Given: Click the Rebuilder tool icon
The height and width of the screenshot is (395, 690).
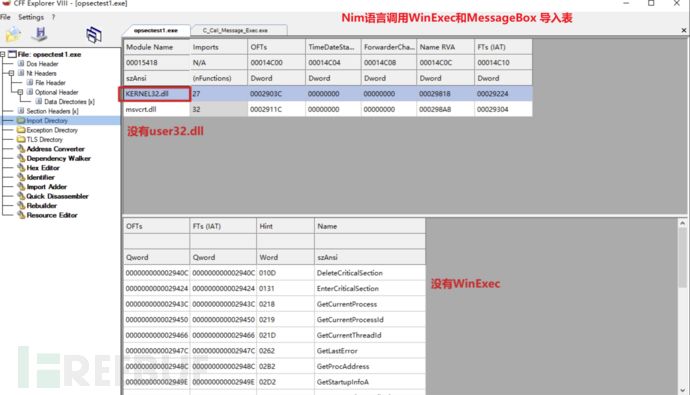Looking at the screenshot, I should (x=21, y=205).
